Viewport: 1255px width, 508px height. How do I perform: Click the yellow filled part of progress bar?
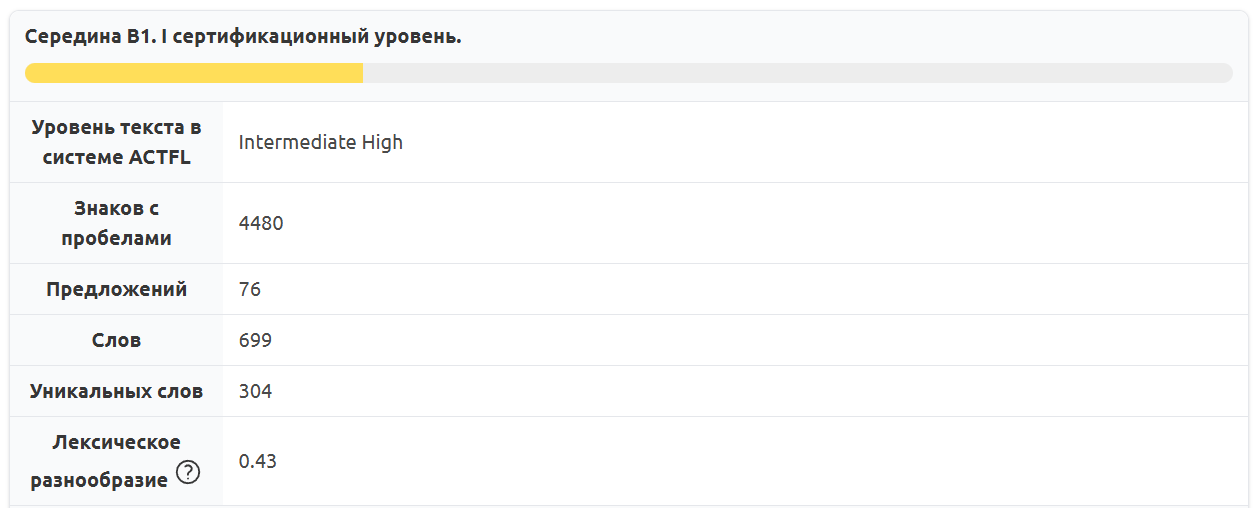[x=194, y=73]
